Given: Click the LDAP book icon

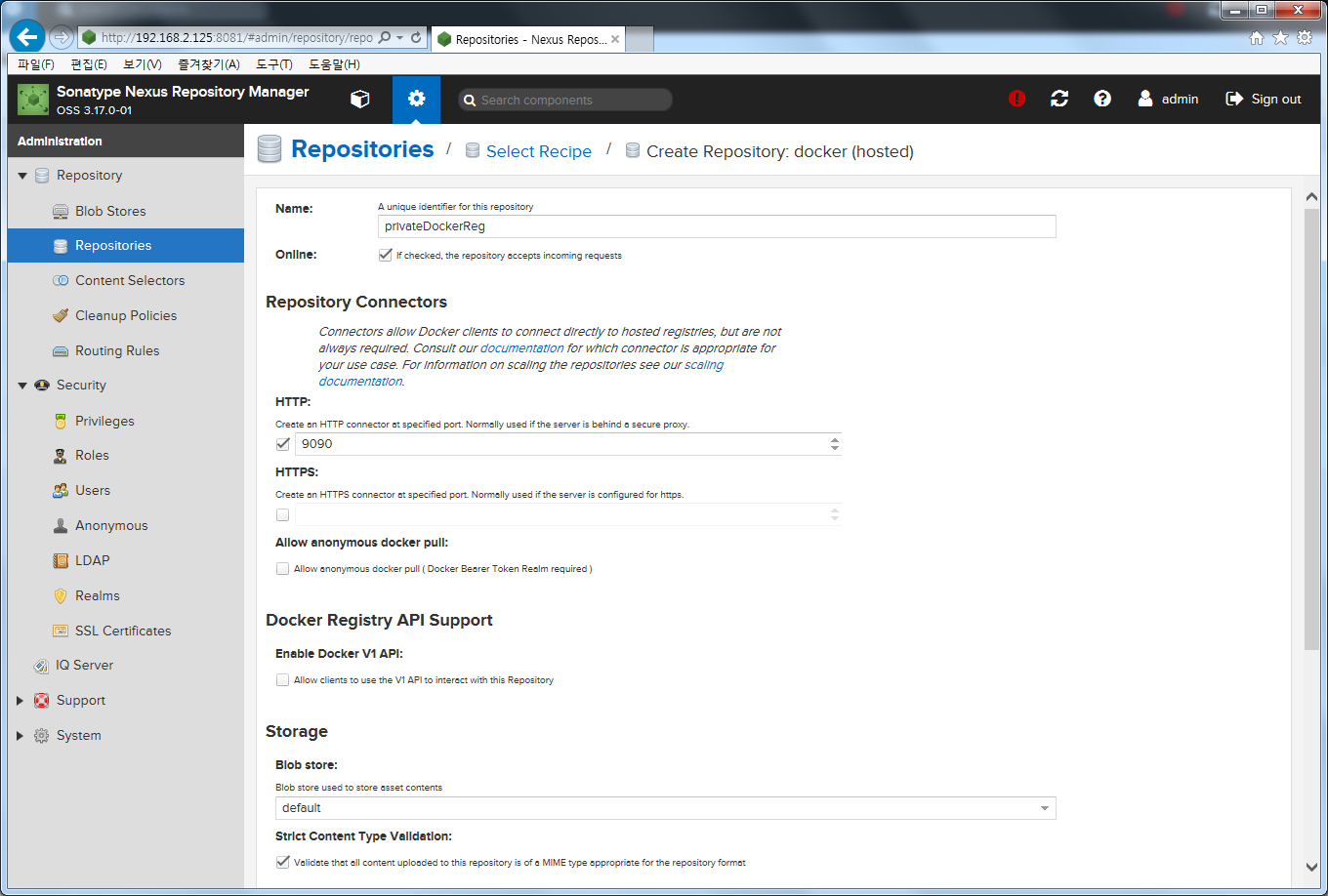Looking at the screenshot, I should [x=61, y=561].
